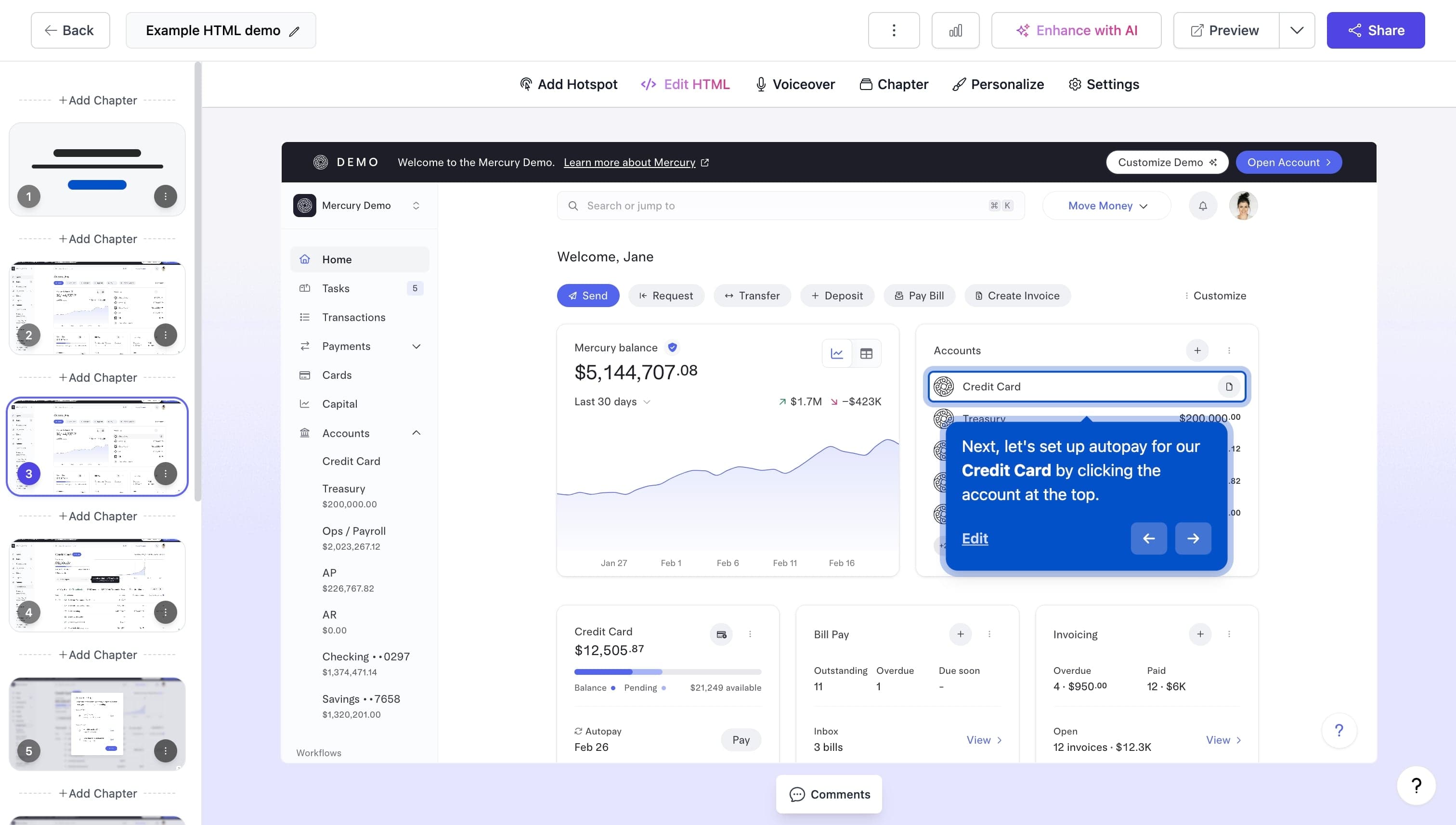The width and height of the screenshot is (1456, 825).
Task: Open the three-dot more options menu in top bar
Action: coord(894,30)
